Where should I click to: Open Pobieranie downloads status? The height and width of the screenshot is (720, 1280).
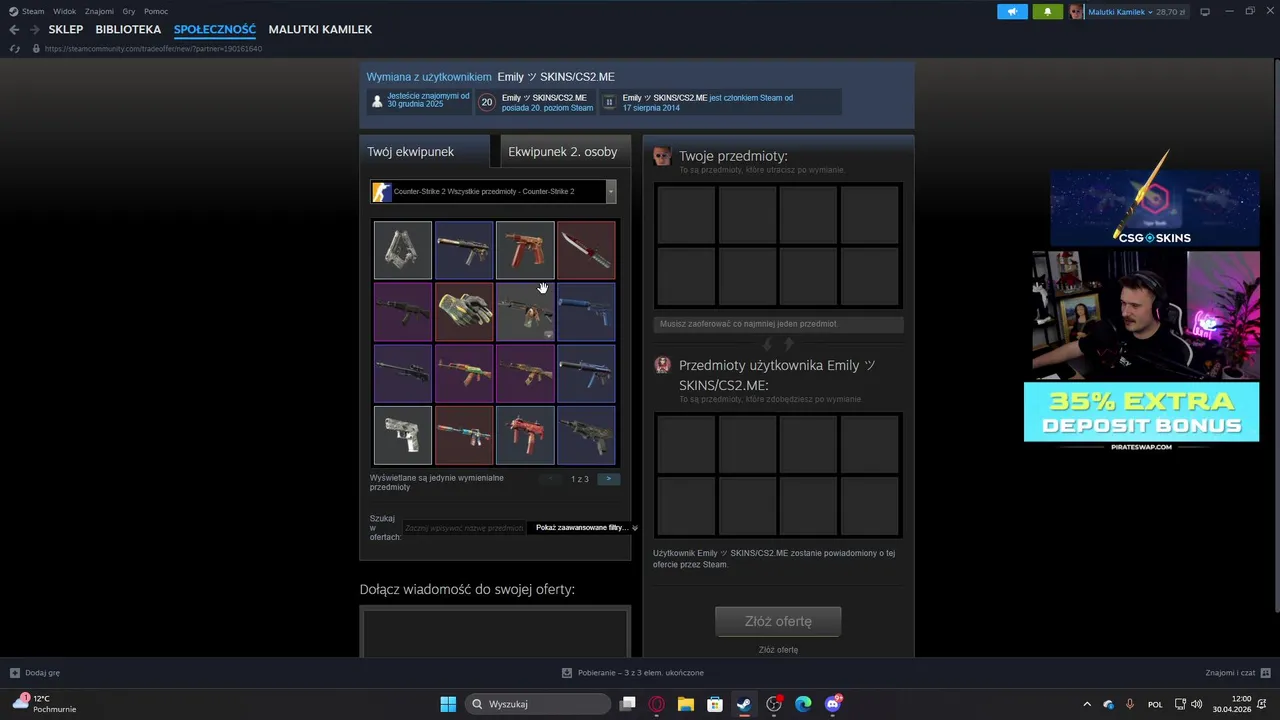pyautogui.click(x=633, y=673)
